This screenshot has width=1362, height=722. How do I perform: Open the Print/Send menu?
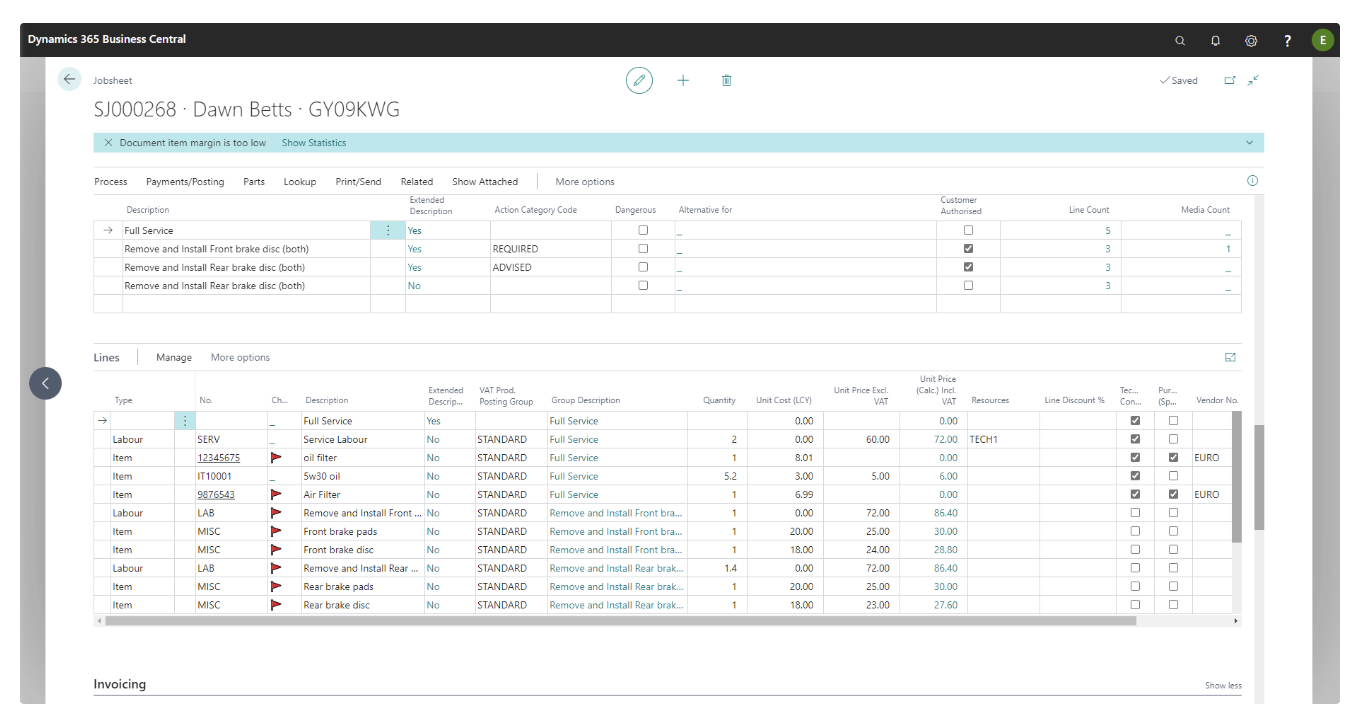[358, 182]
